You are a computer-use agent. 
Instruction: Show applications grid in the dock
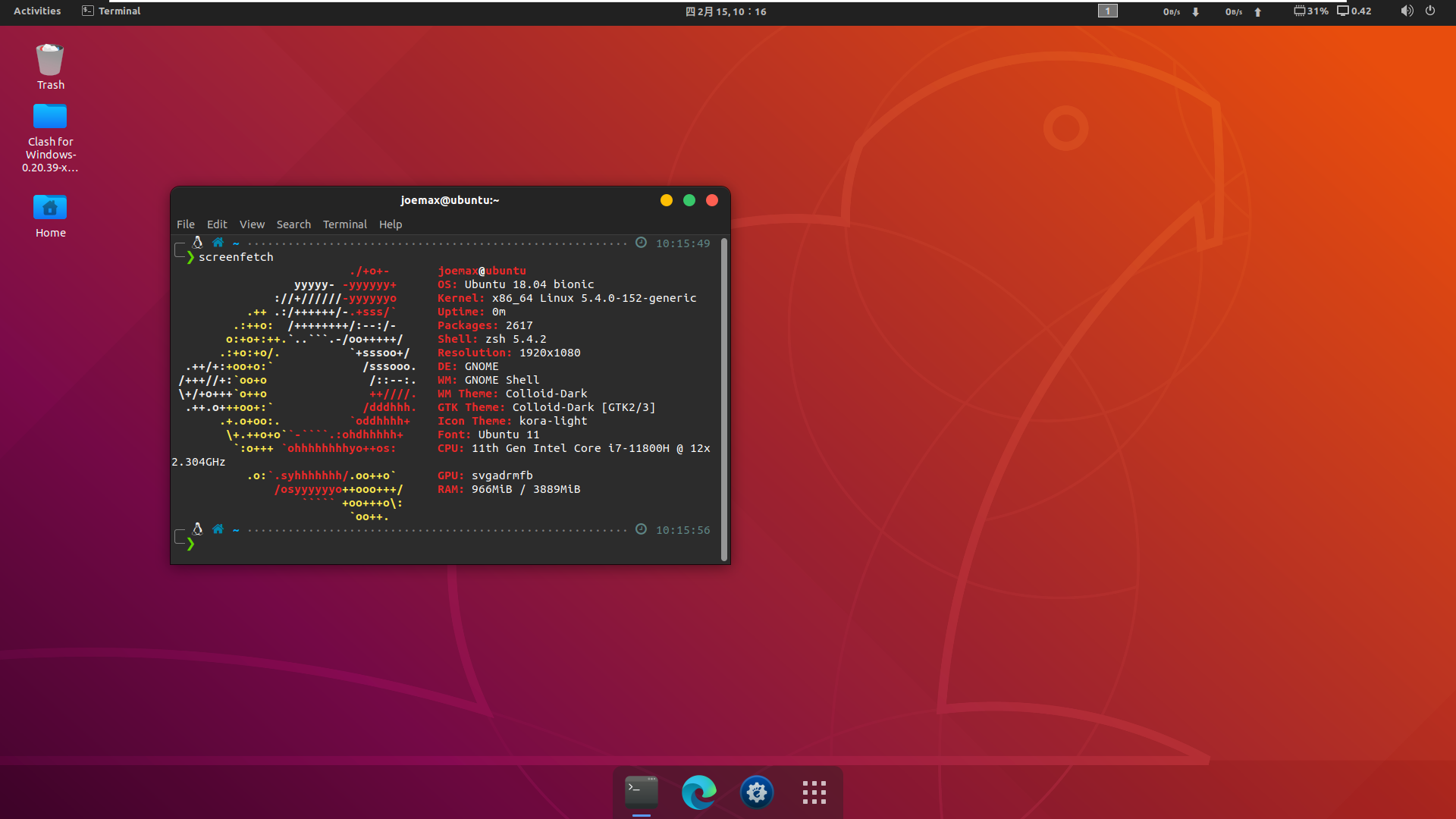tap(814, 792)
